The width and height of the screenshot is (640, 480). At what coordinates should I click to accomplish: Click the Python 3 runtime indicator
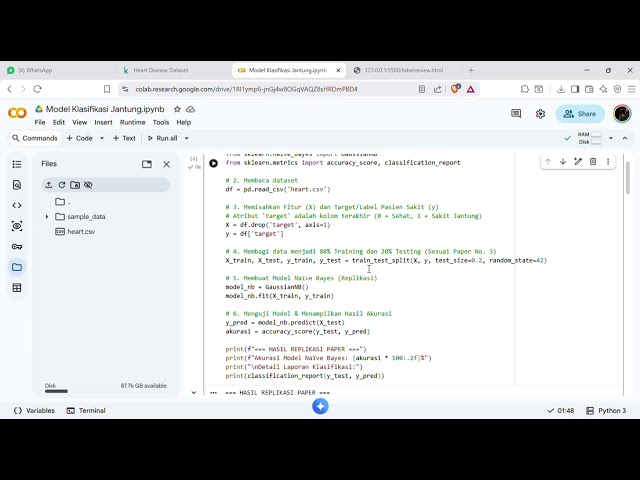pyautogui.click(x=606, y=411)
